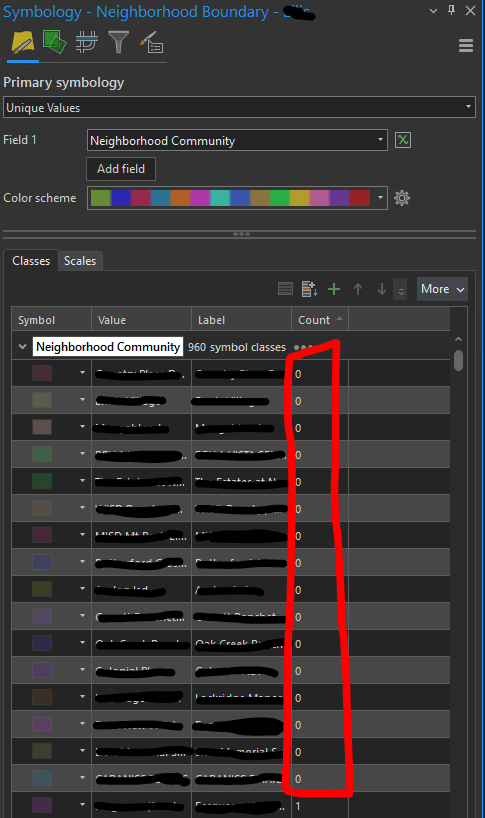Click the Add field button

pyautogui.click(x=121, y=169)
